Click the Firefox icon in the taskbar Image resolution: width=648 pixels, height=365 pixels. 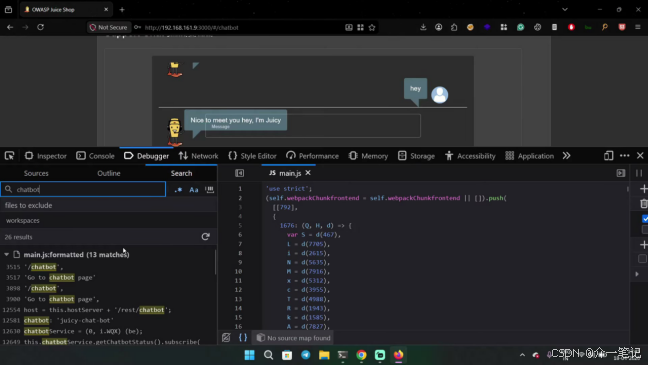(398, 355)
